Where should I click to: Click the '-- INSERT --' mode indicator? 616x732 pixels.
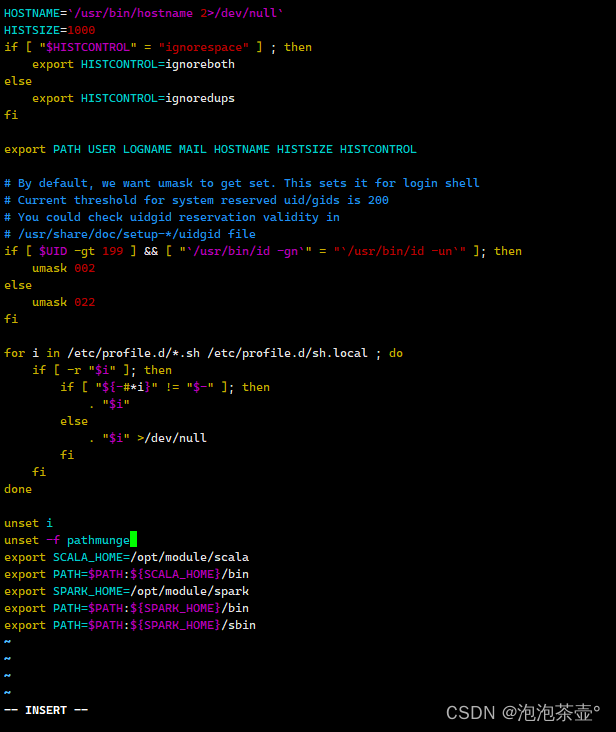pyautogui.click(x=46, y=710)
